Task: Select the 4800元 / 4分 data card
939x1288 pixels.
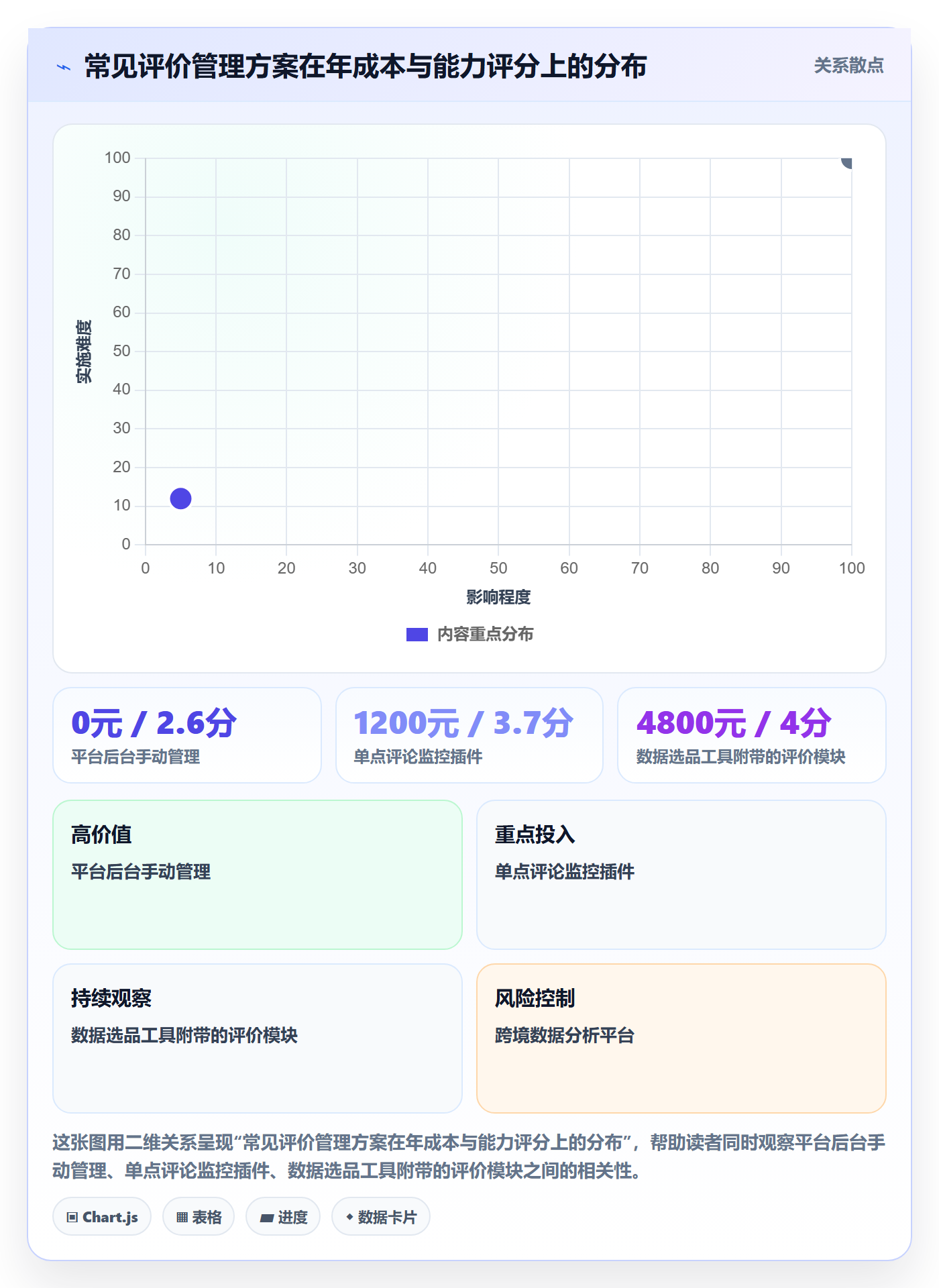Action: pyautogui.click(x=752, y=735)
